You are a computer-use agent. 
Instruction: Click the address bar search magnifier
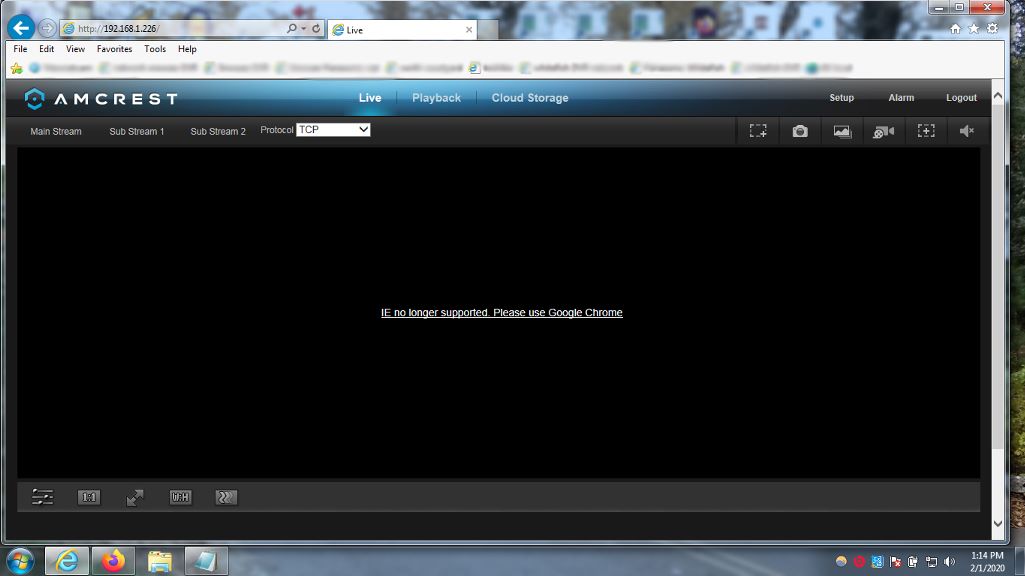coord(292,28)
